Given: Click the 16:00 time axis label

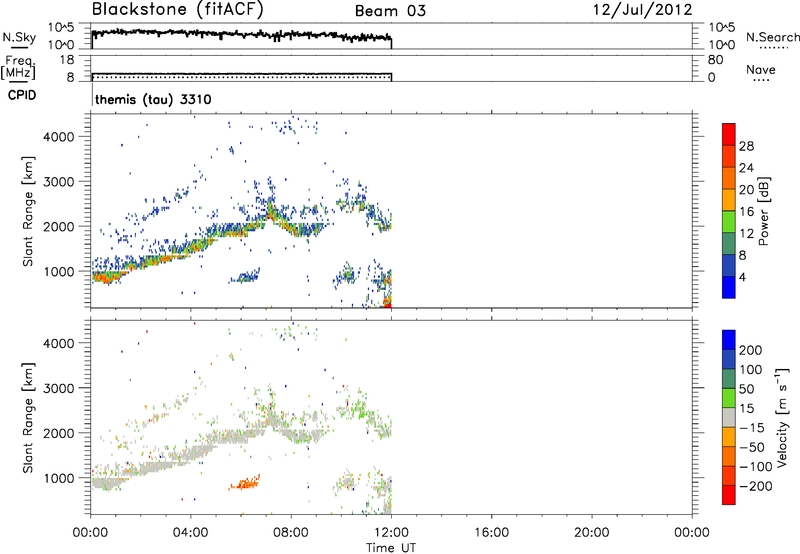Looking at the screenshot, I should [491, 533].
